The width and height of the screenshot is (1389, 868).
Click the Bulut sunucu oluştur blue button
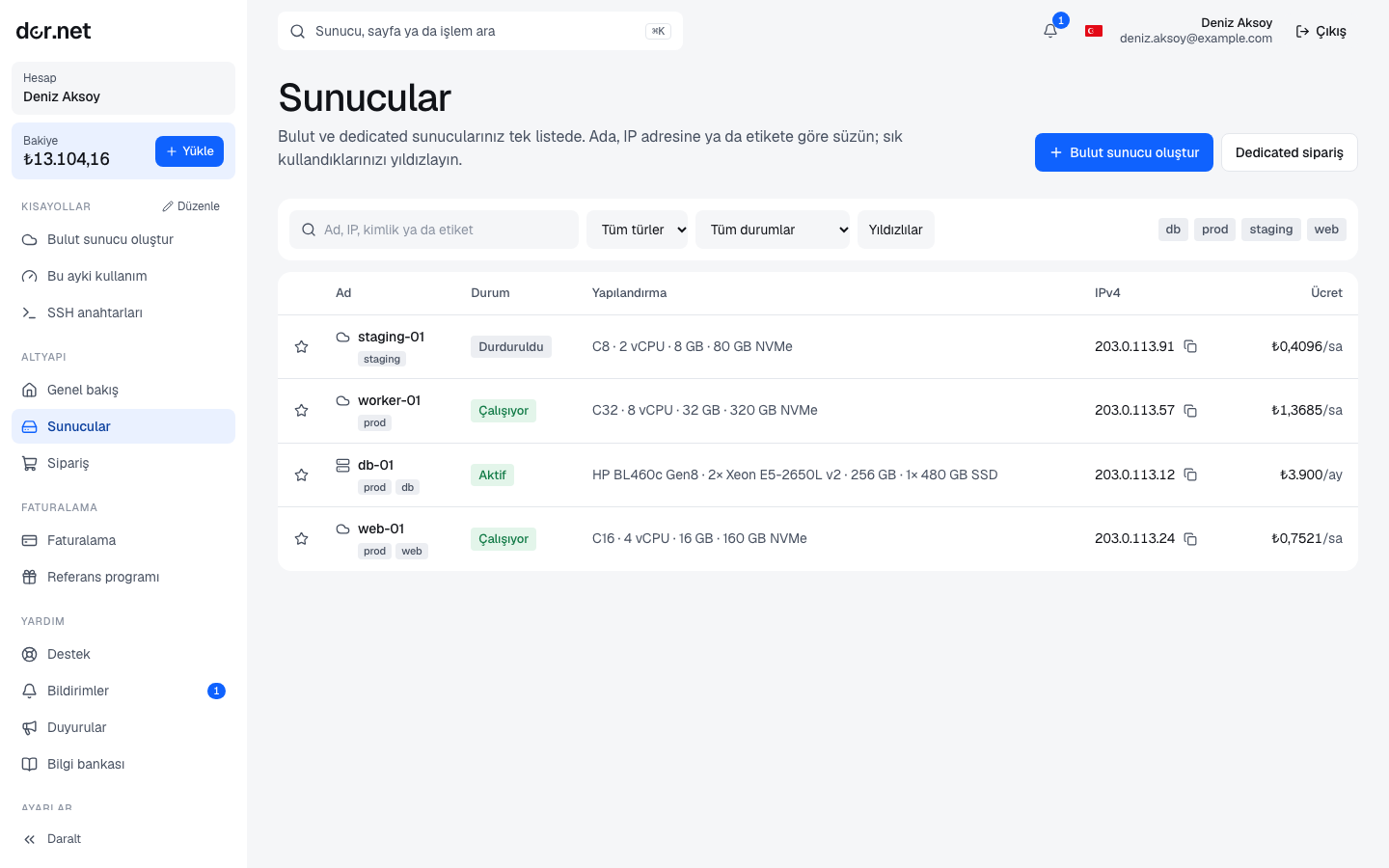[1124, 152]
